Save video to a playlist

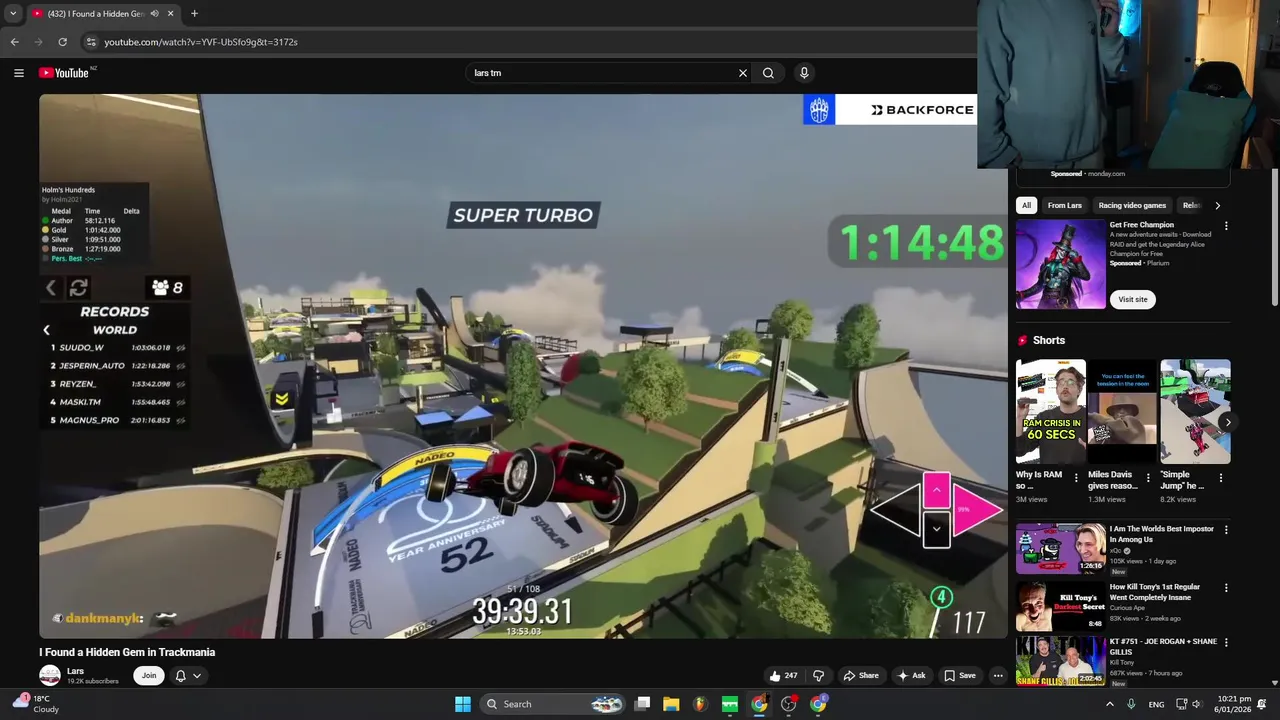960,676
